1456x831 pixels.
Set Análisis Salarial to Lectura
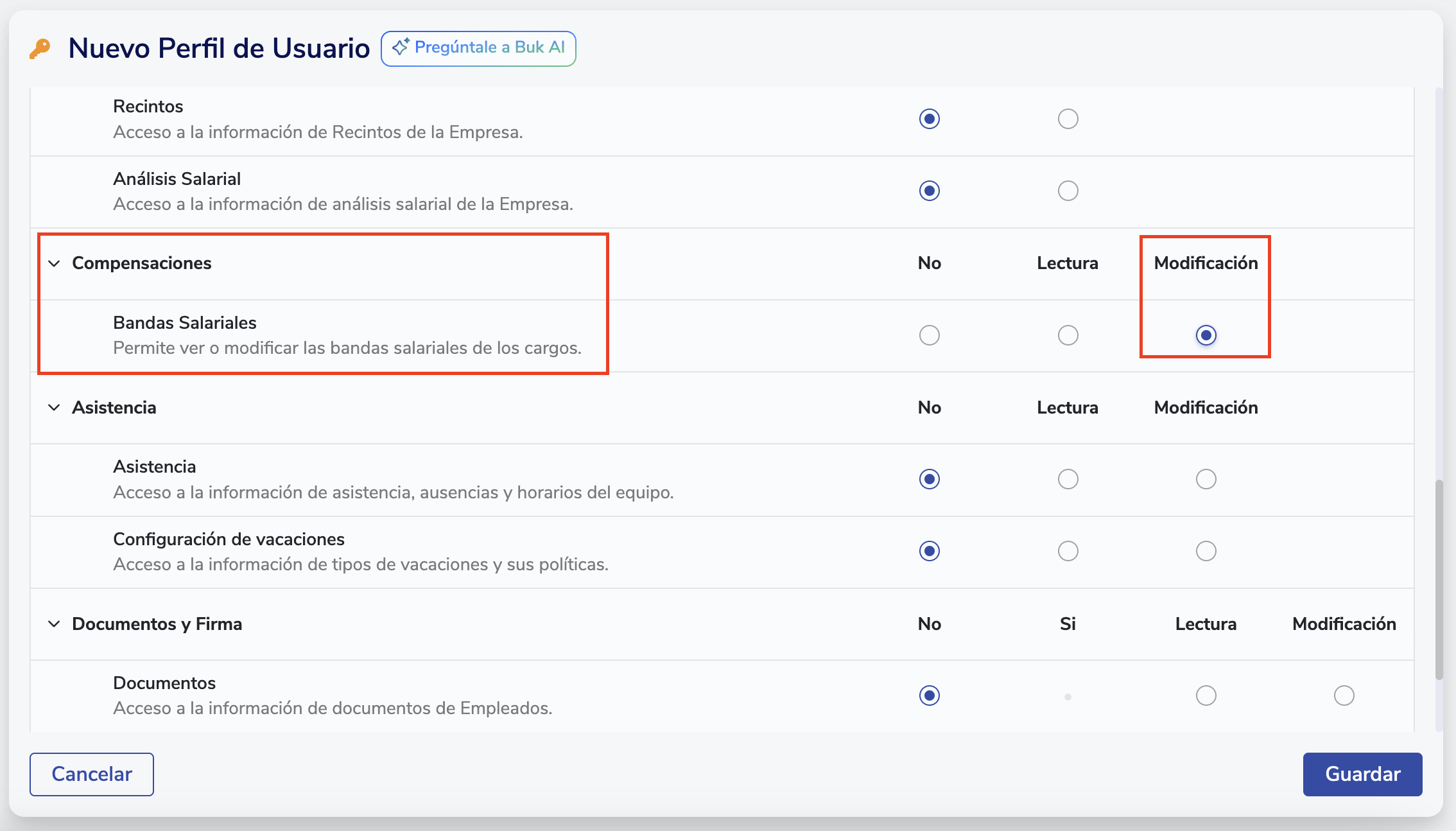click(x=1068, y=191)
